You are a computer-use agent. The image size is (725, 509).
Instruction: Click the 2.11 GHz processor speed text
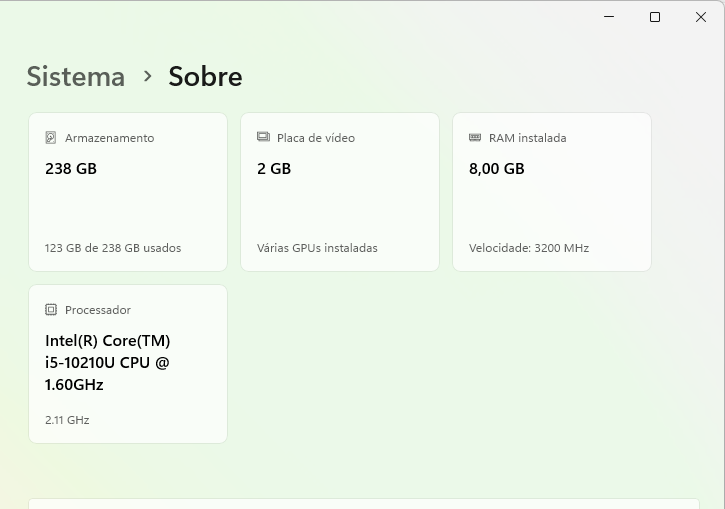pos(67,420)
